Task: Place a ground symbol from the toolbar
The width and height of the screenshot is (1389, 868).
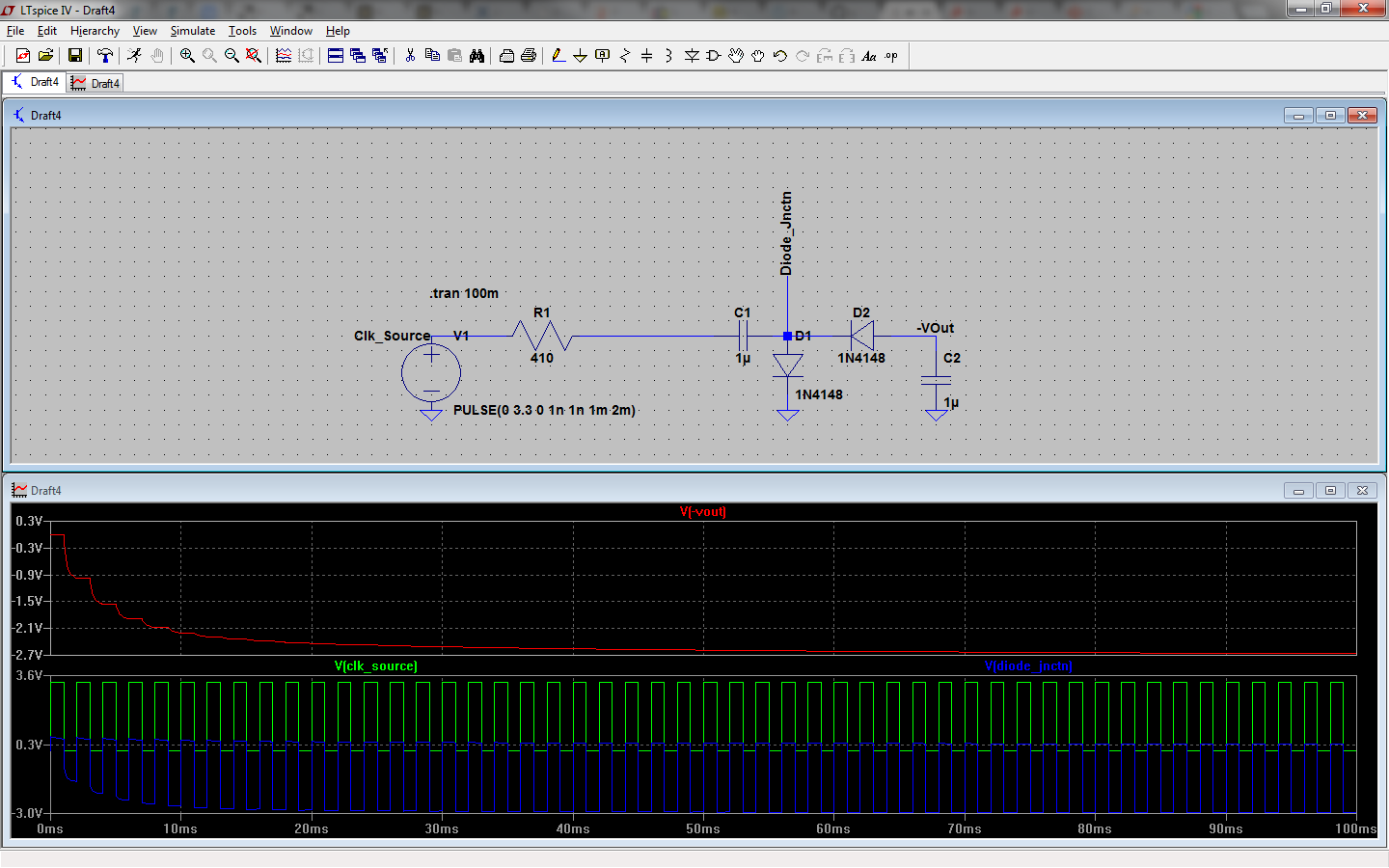Action: click(580, 56)
